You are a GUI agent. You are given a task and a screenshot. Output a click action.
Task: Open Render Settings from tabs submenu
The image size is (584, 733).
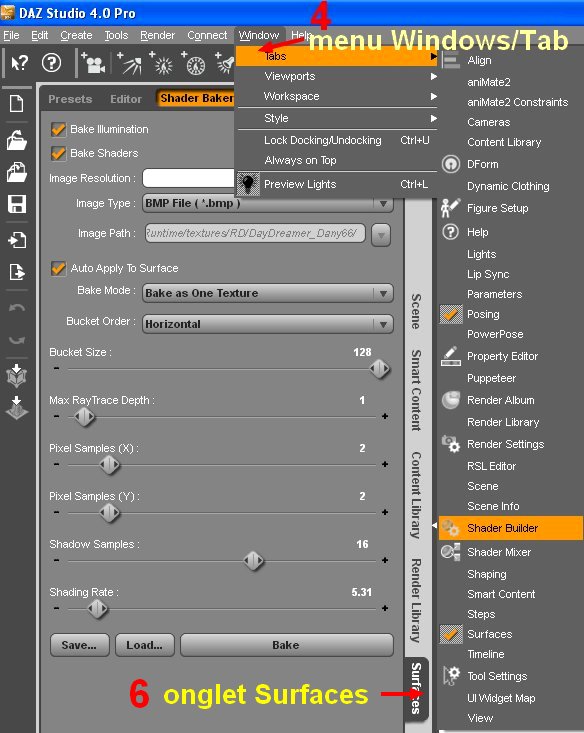tap(505, 444)
